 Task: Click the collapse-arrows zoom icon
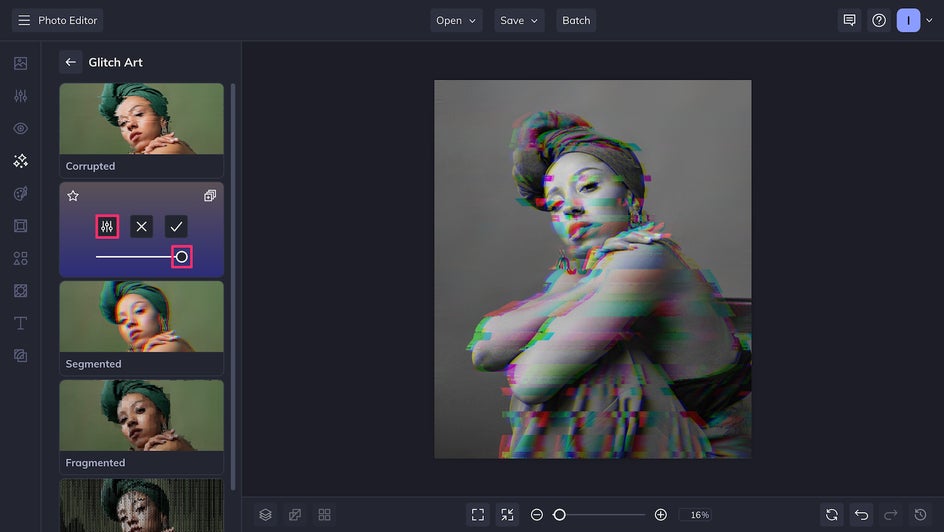click(507, 515)
